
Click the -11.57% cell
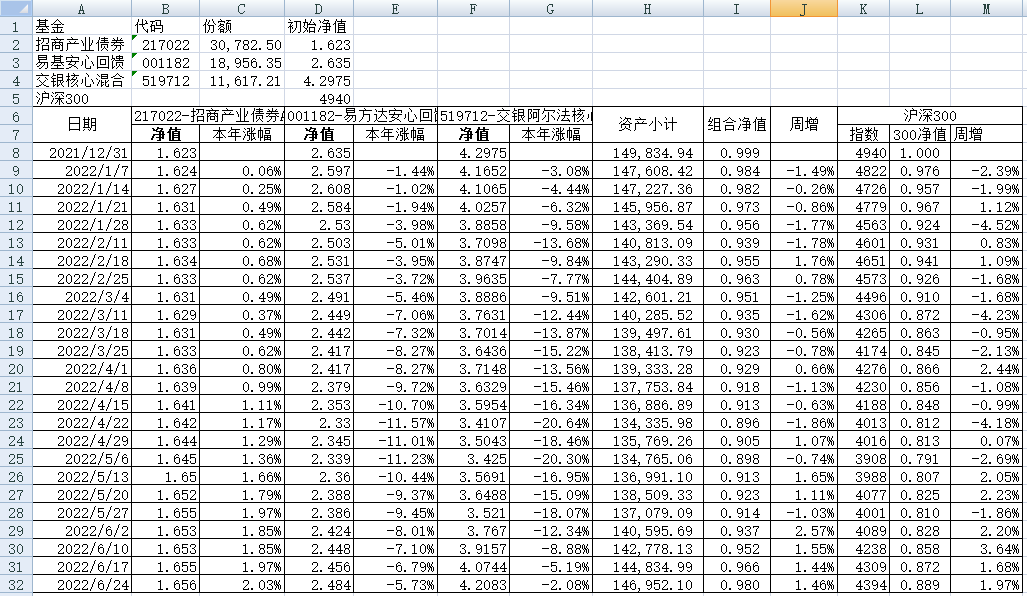pyautogui.click(x=395, y=422)
